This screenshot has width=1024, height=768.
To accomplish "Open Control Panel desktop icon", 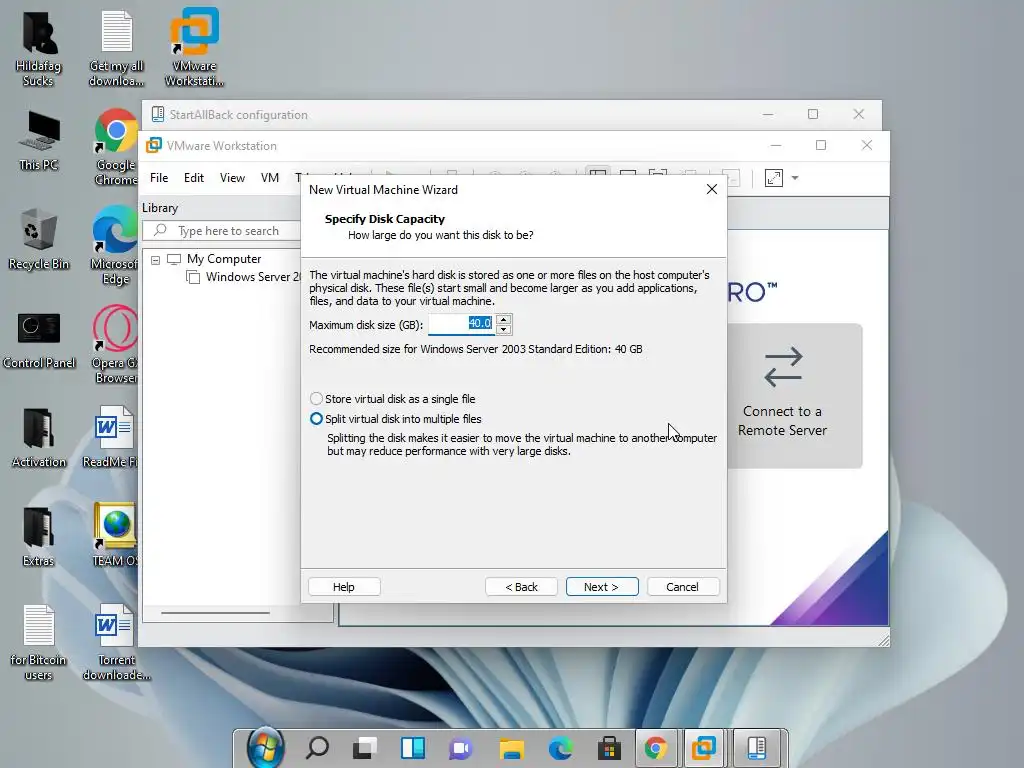I will [39, 340].
